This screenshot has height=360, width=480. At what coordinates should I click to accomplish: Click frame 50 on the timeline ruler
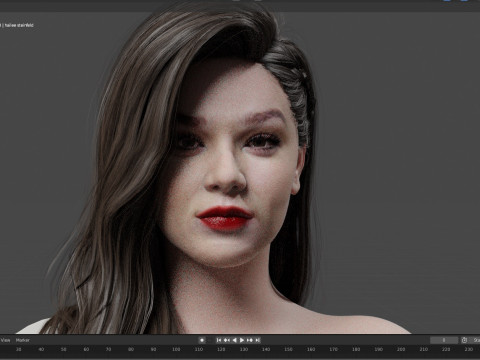click(63, 349)
